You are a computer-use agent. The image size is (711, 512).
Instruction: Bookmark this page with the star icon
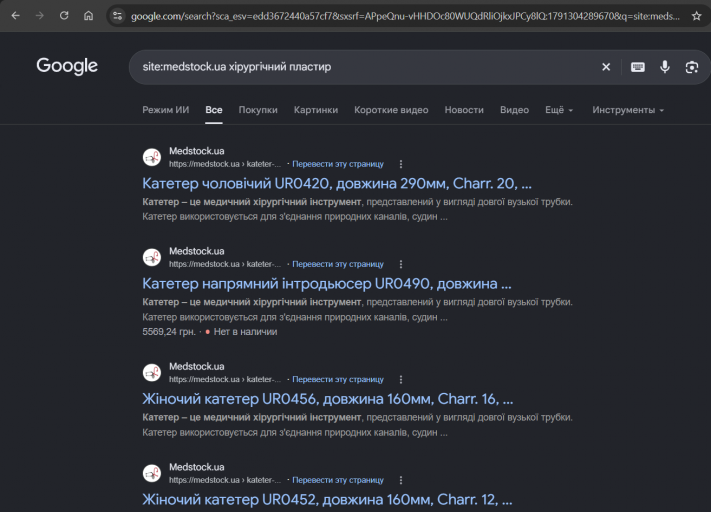point(696,16)
